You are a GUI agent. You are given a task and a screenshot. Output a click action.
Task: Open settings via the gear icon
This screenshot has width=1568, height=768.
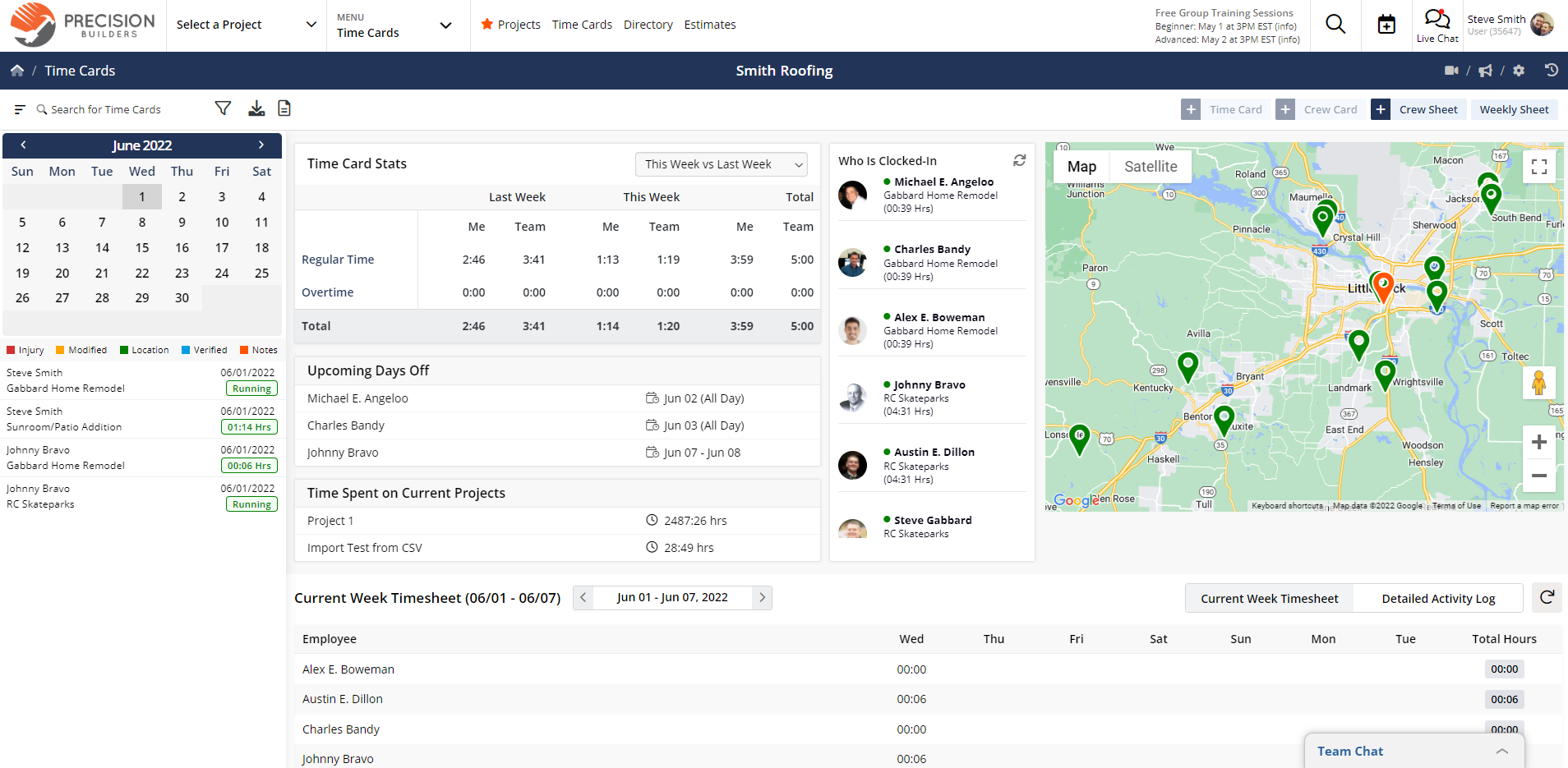coord(1518,71)
